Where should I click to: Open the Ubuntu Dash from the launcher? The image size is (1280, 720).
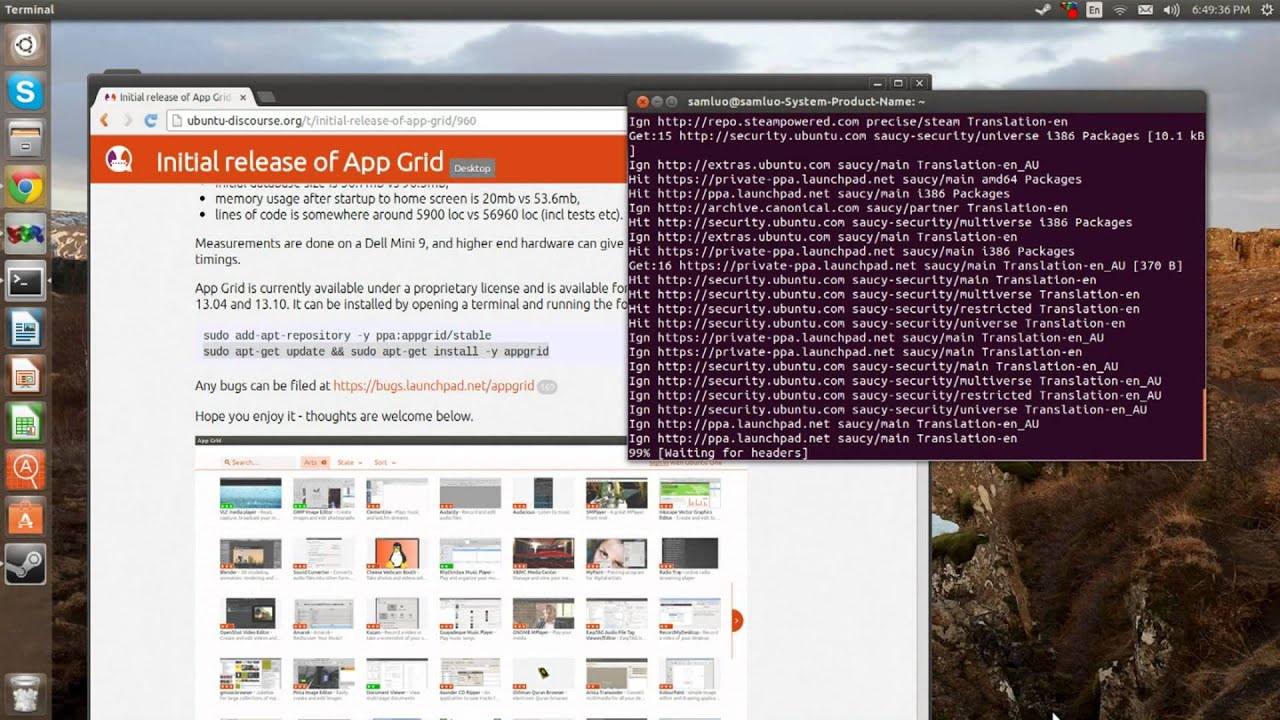(25, 45)
